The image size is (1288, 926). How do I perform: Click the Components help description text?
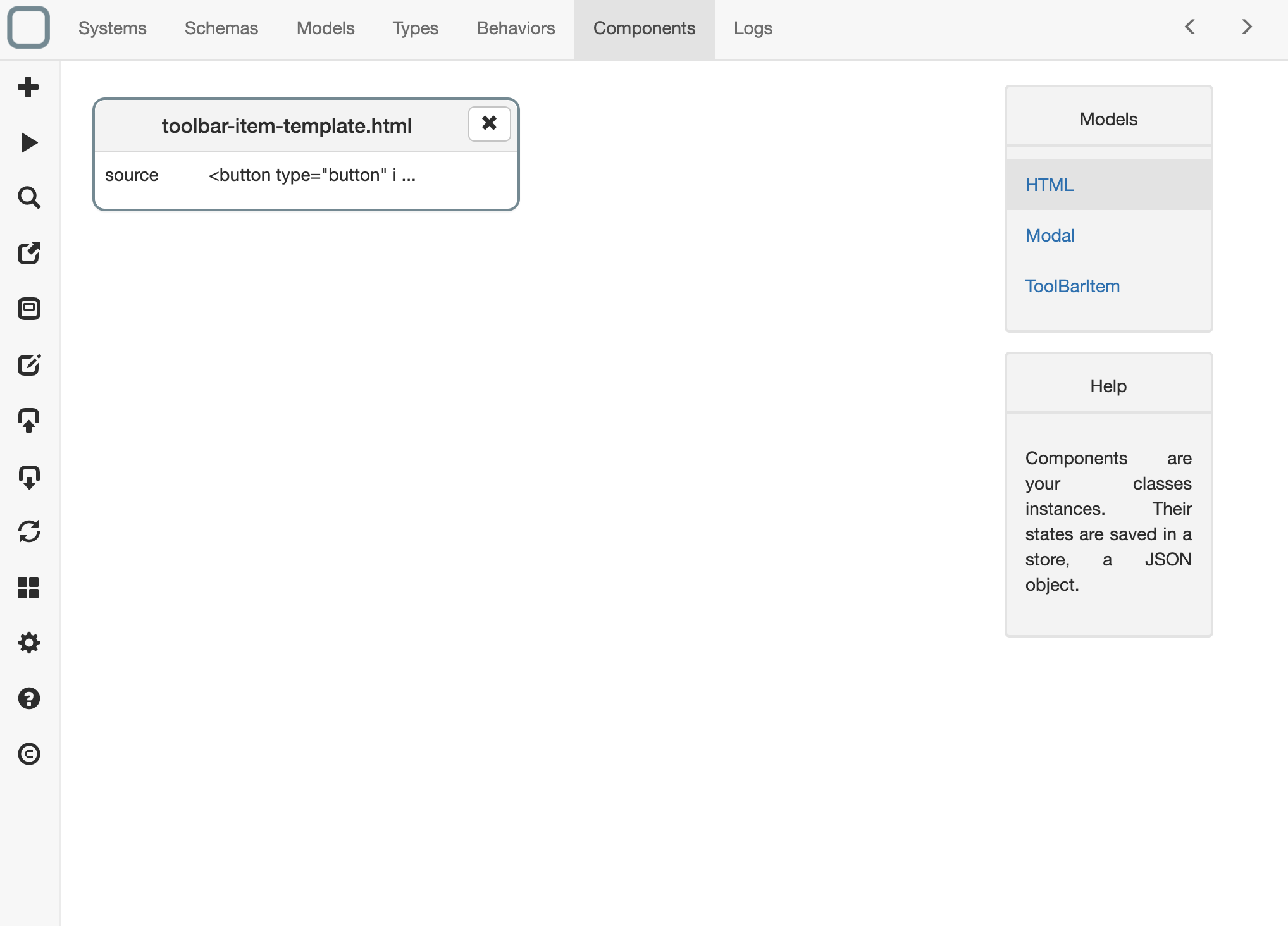[1109, 521]
